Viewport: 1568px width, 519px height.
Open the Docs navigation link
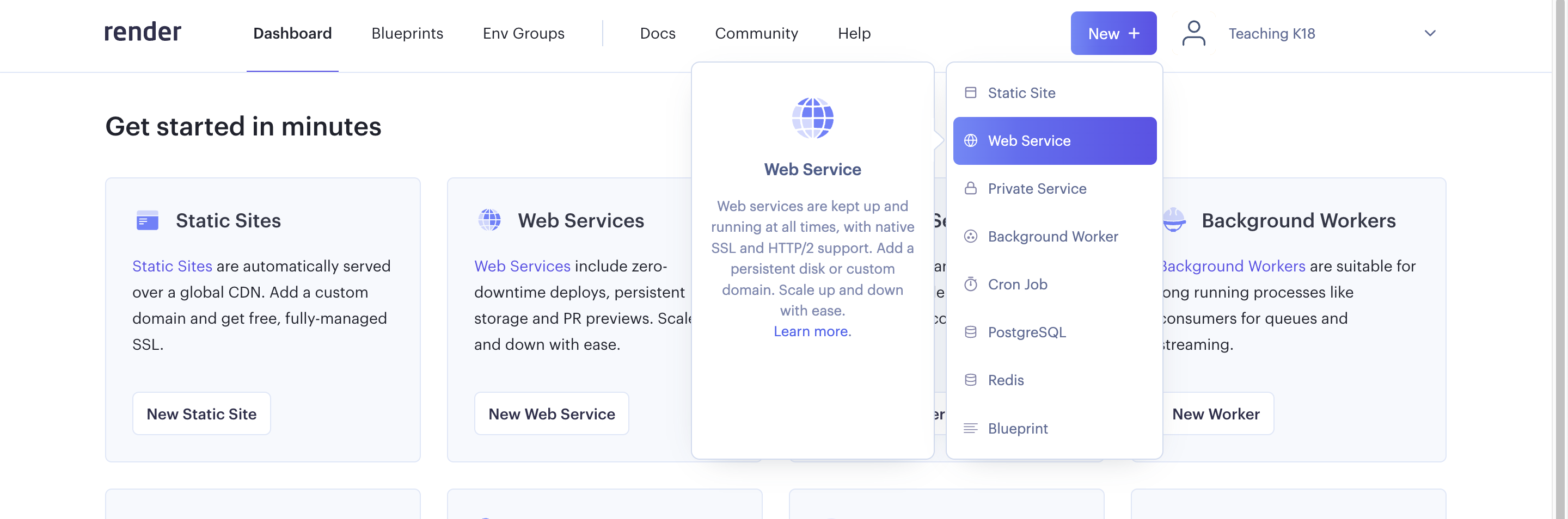click(x=657, y=34)
